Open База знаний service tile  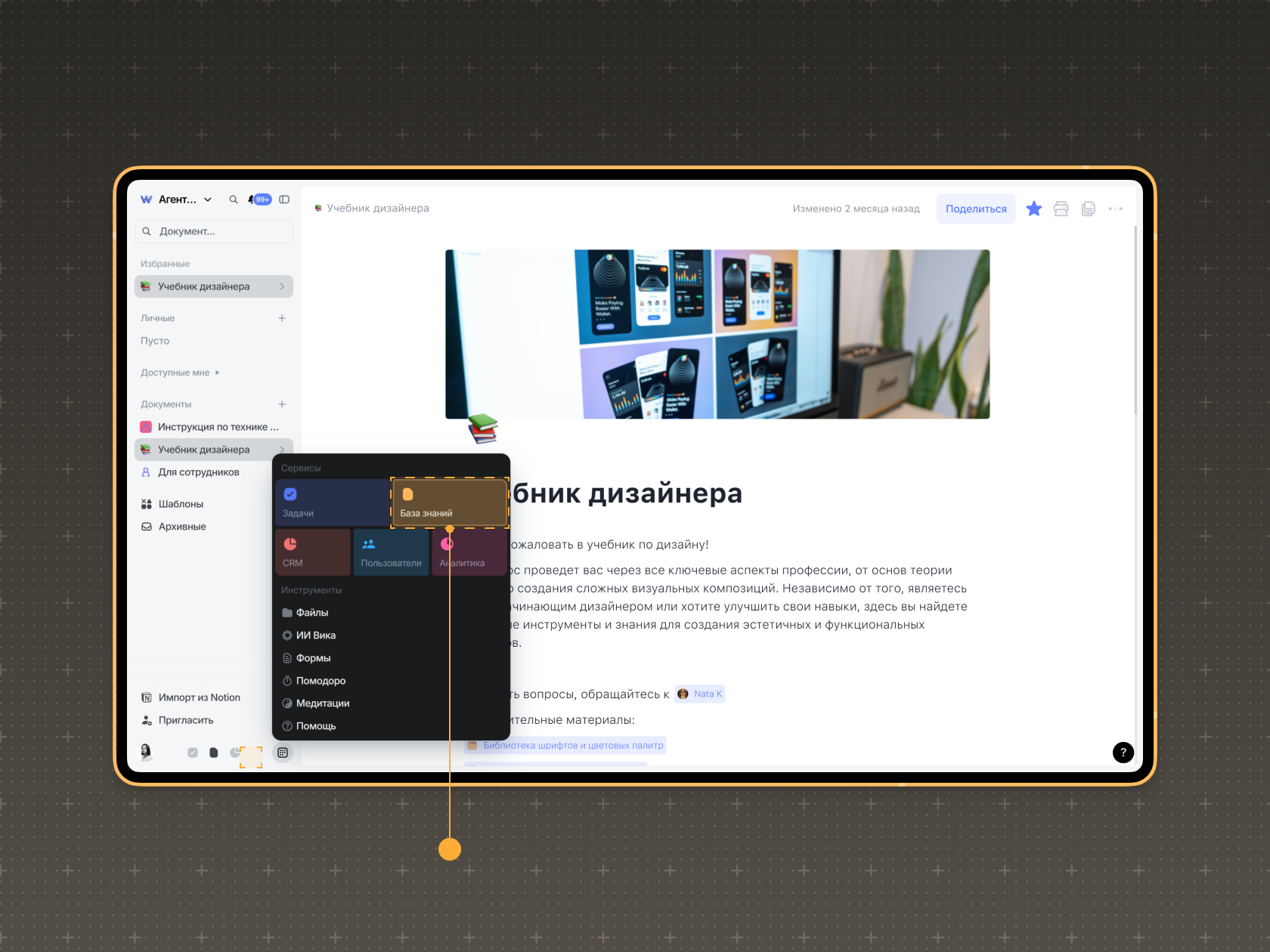tap(449, 502)
